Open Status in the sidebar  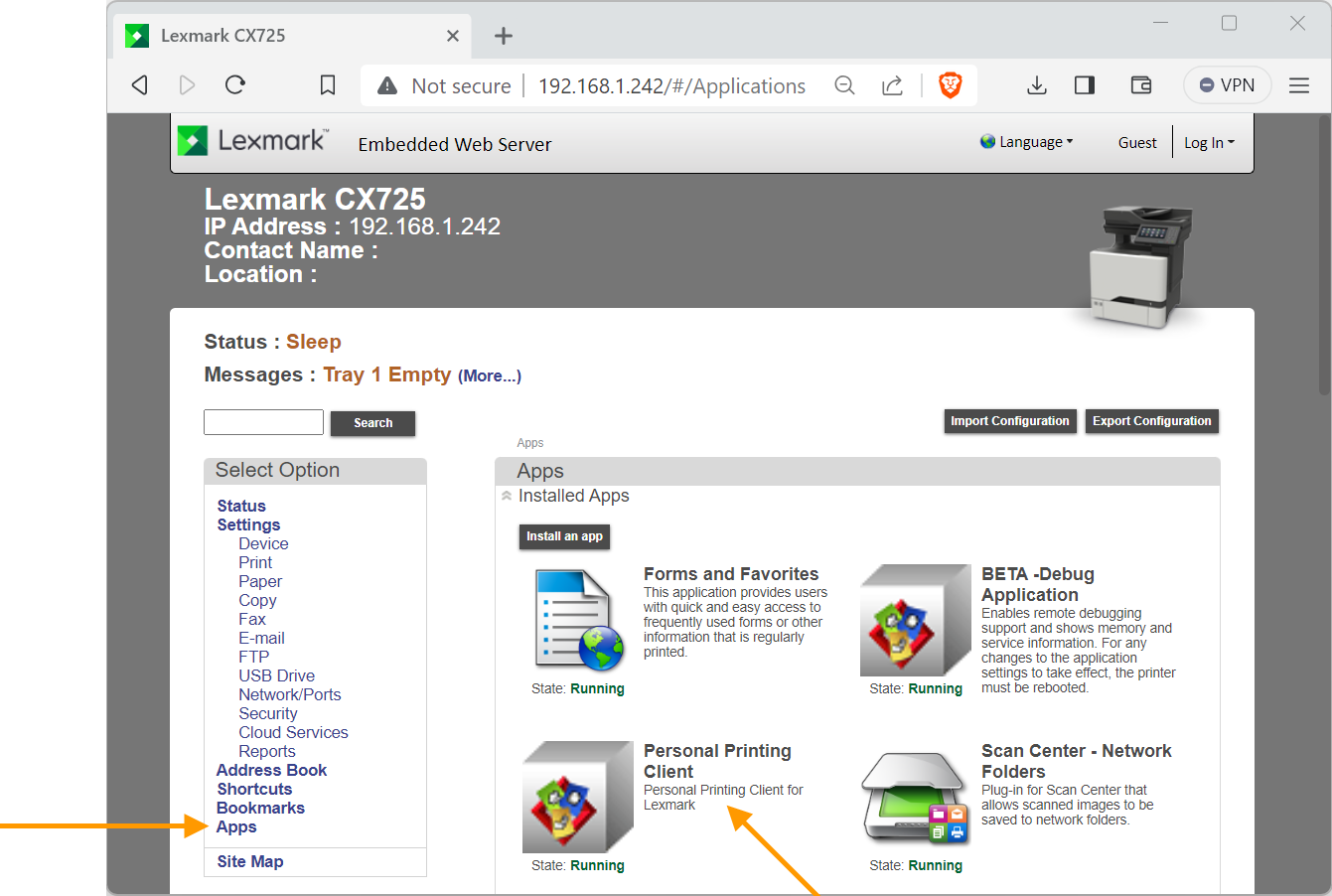point(241,507)
